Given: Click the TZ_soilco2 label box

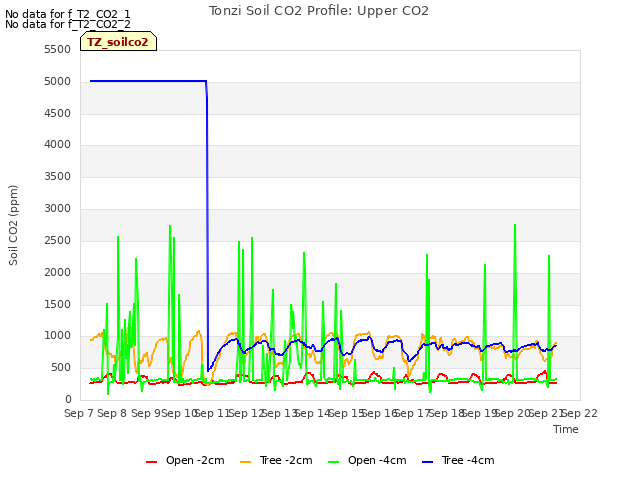Looking at the screenshot, I should tap(118, 41).
